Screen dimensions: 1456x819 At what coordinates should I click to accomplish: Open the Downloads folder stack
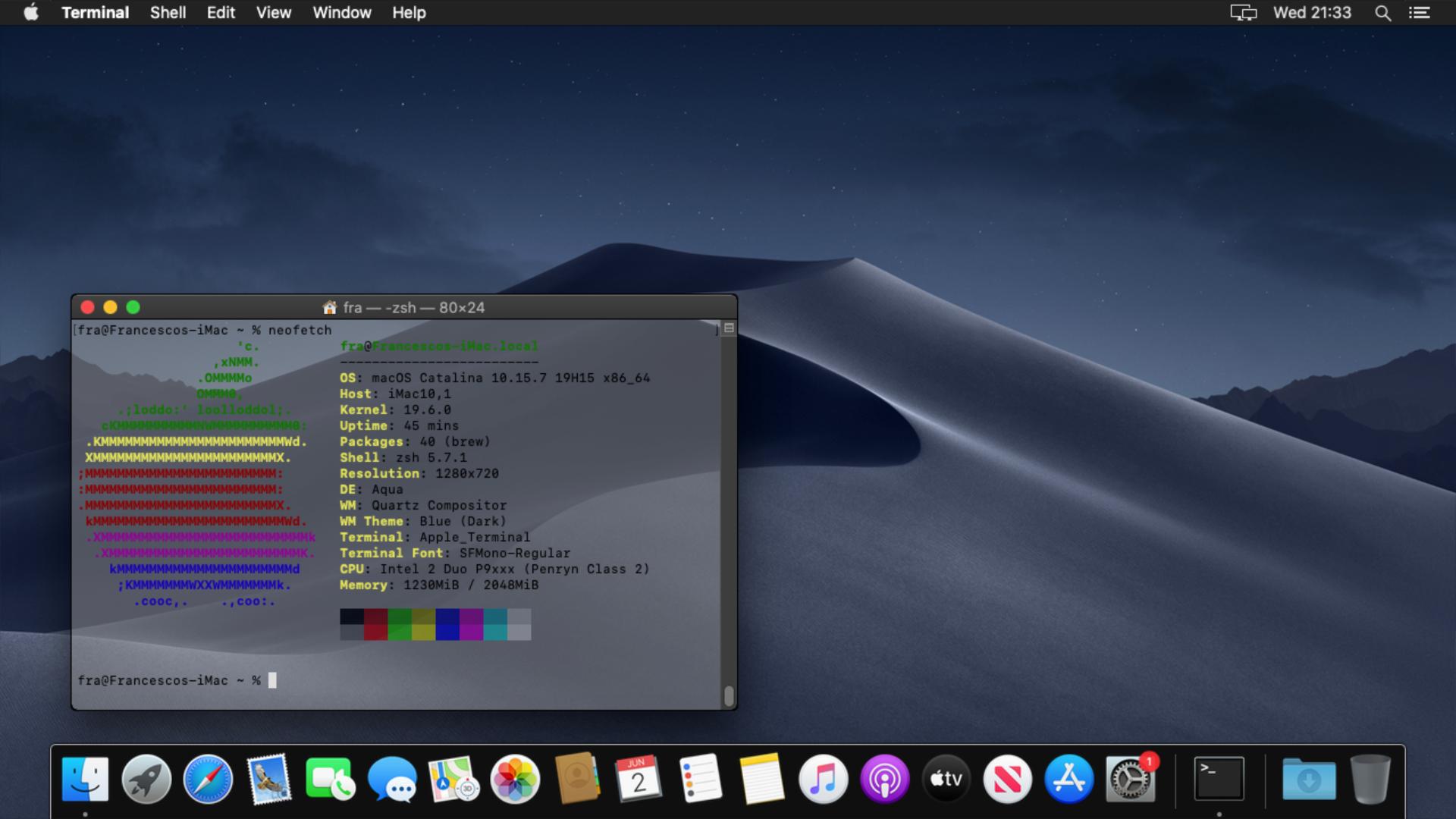coord(1309,779)
